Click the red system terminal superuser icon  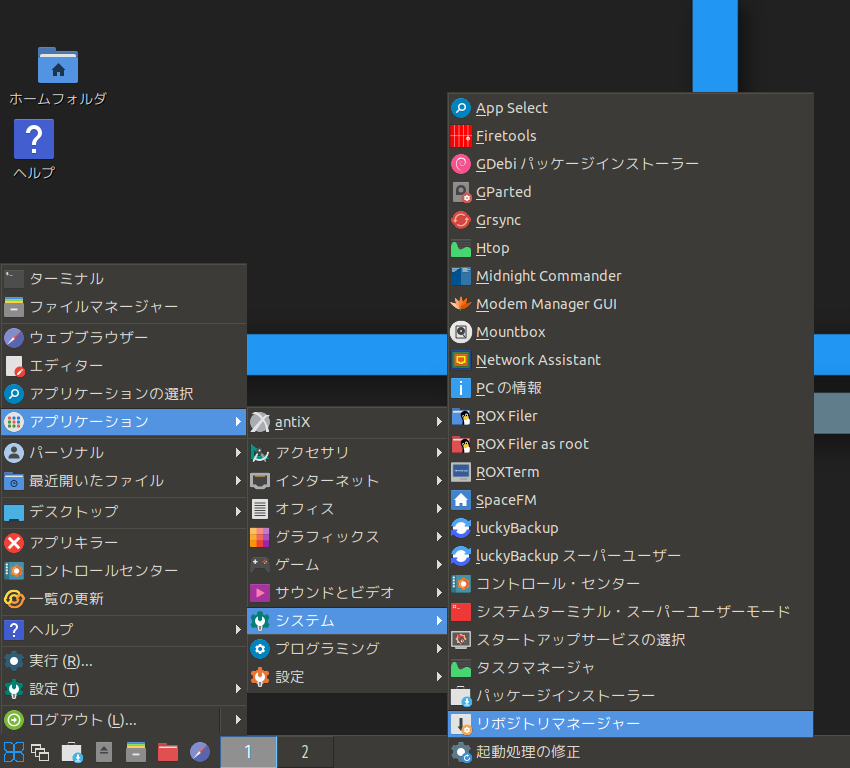point(461,612)
